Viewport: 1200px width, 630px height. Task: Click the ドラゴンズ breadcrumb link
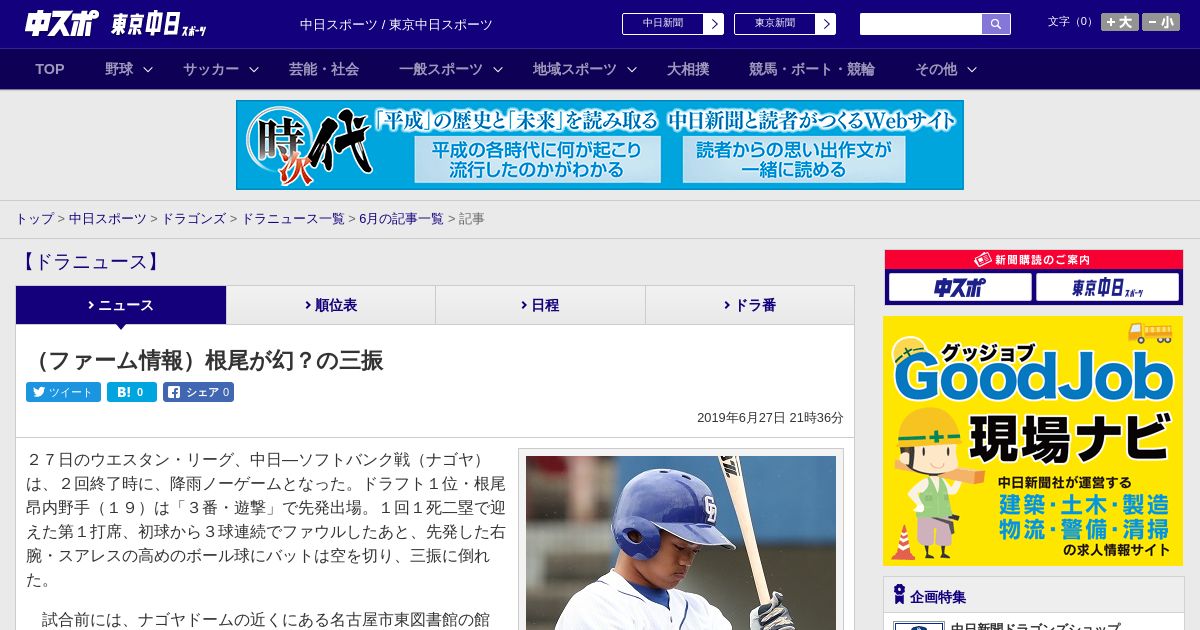coord(194,218)
